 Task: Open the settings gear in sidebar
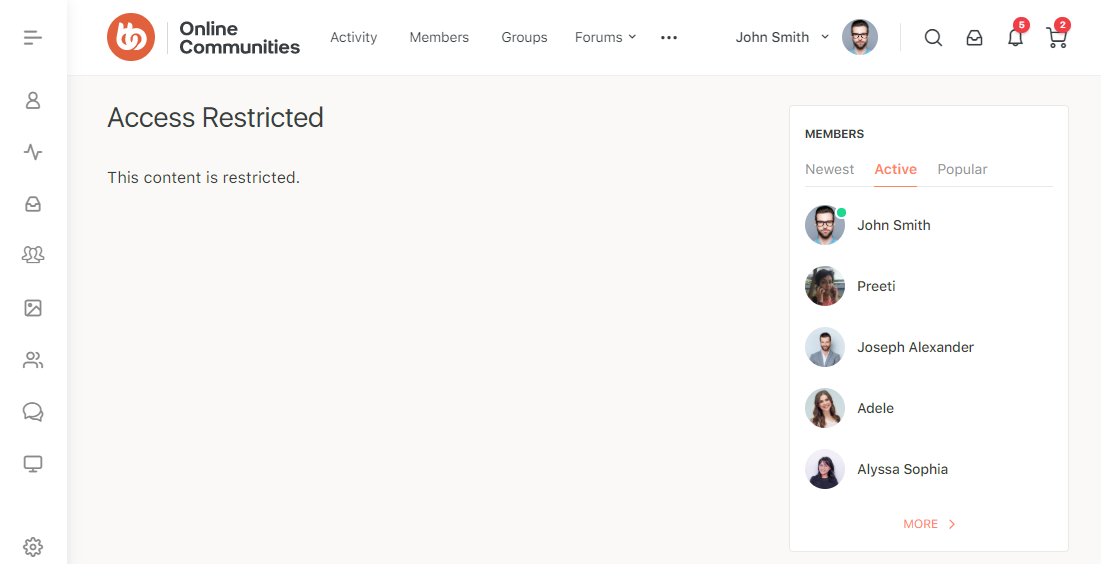pyautogui.click(x=33, y=547)
